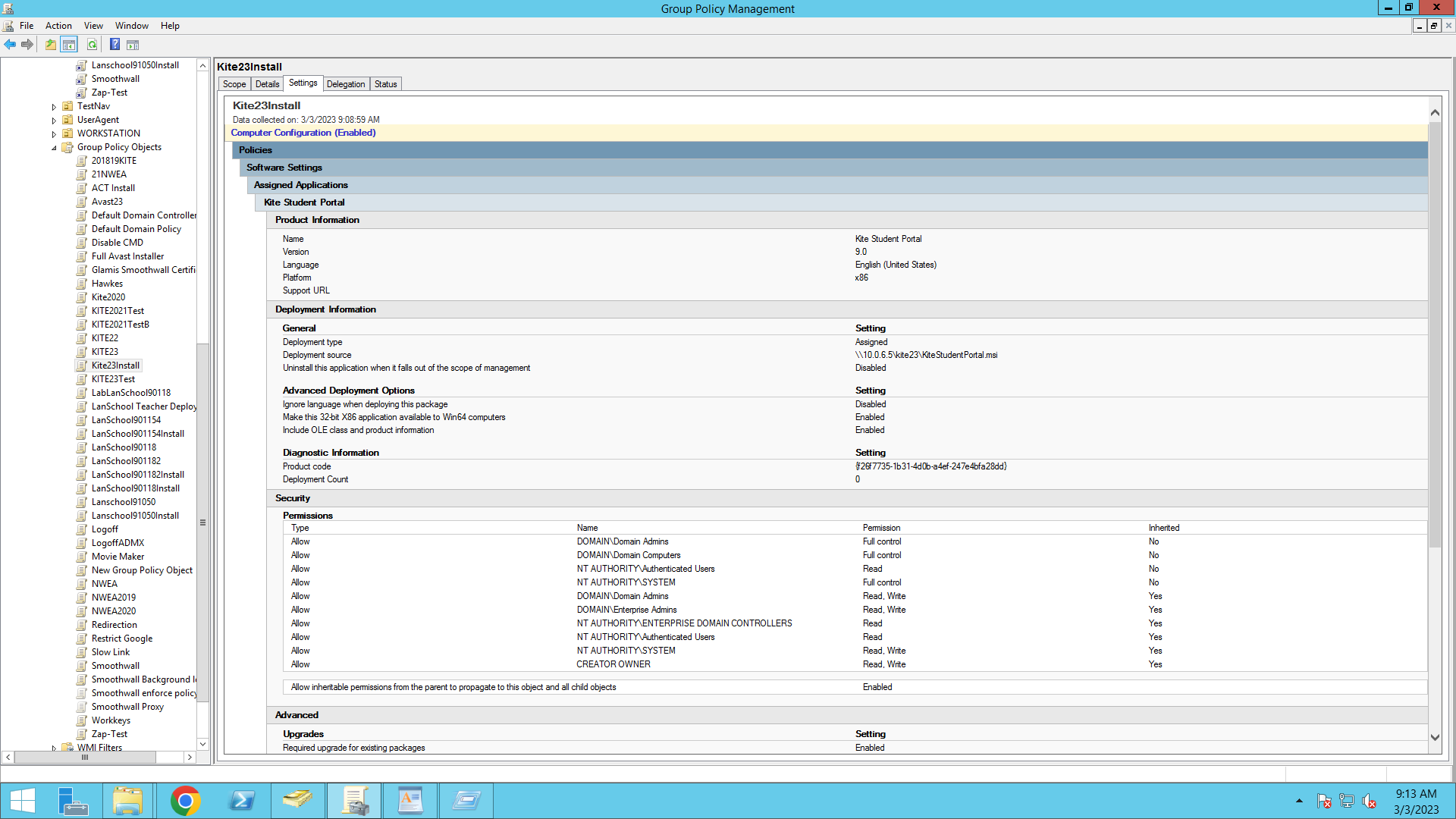
Task: Click the Up One Level folder icon
Action: (x=50, y=45)
